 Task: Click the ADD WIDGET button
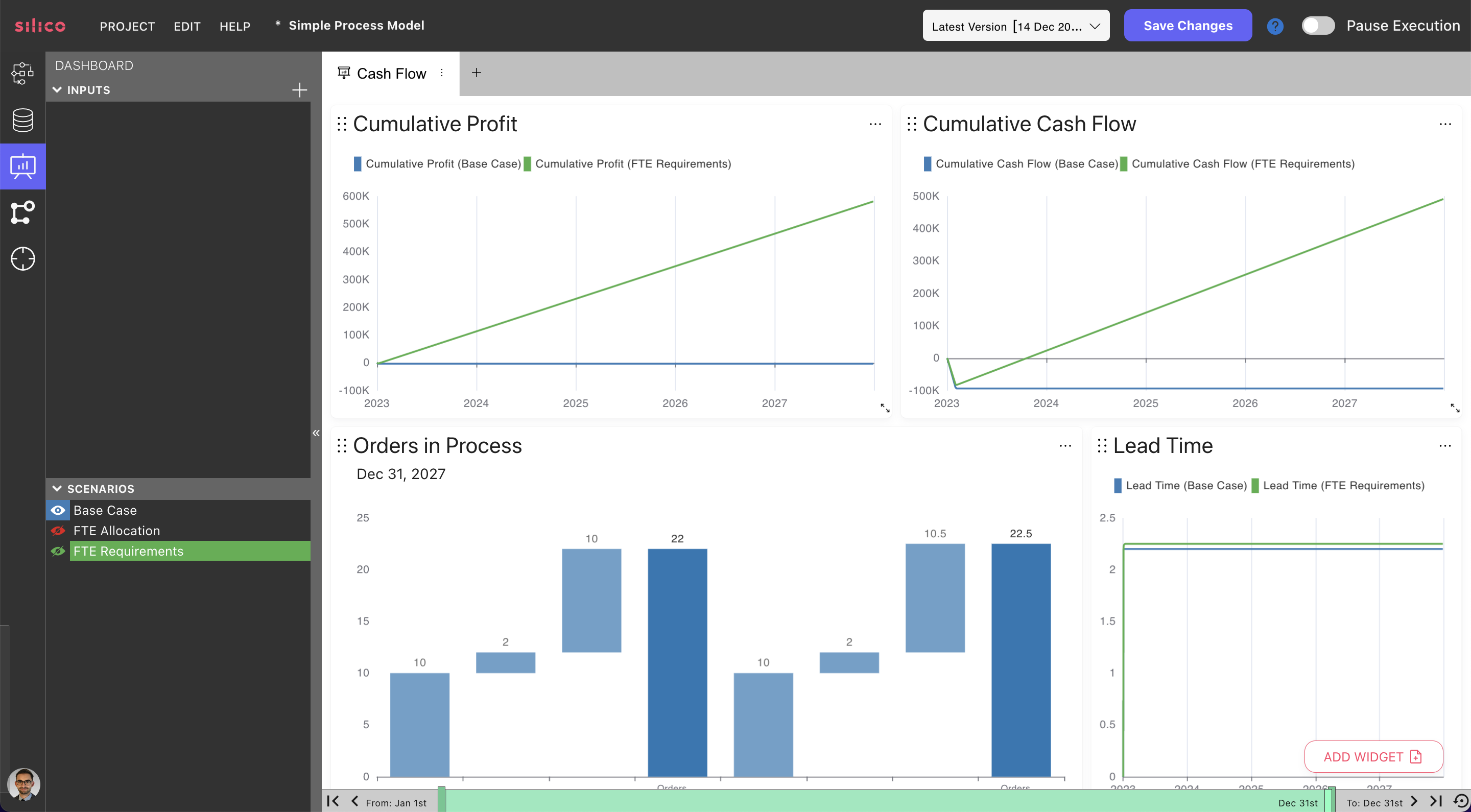coord(1373,756)
